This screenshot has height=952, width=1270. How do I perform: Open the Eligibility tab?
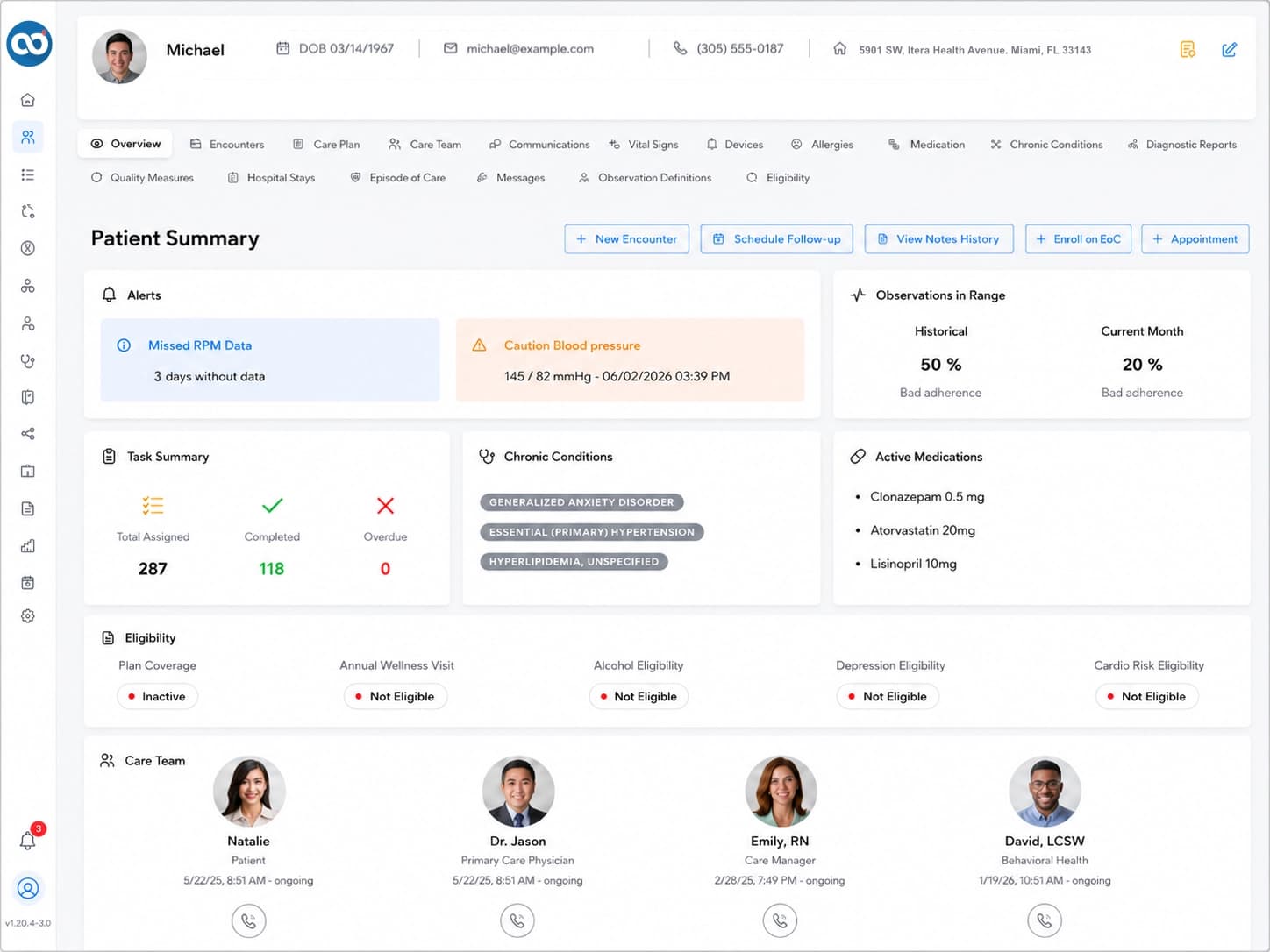[778, 177]
